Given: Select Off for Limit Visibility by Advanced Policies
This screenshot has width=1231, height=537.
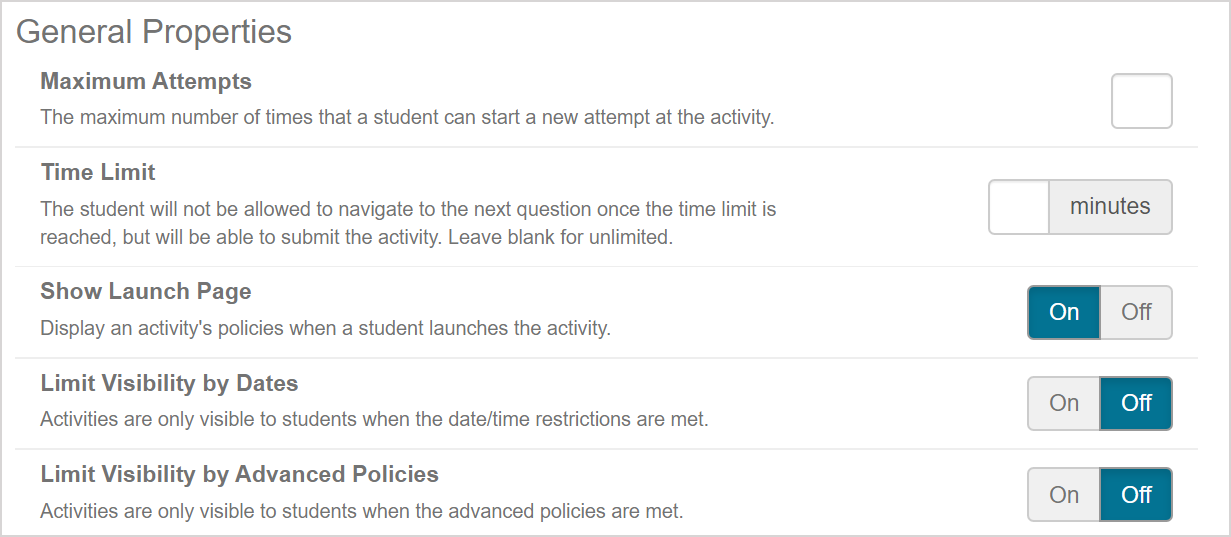Looking at the screenshot, I should pos(1136,495).
